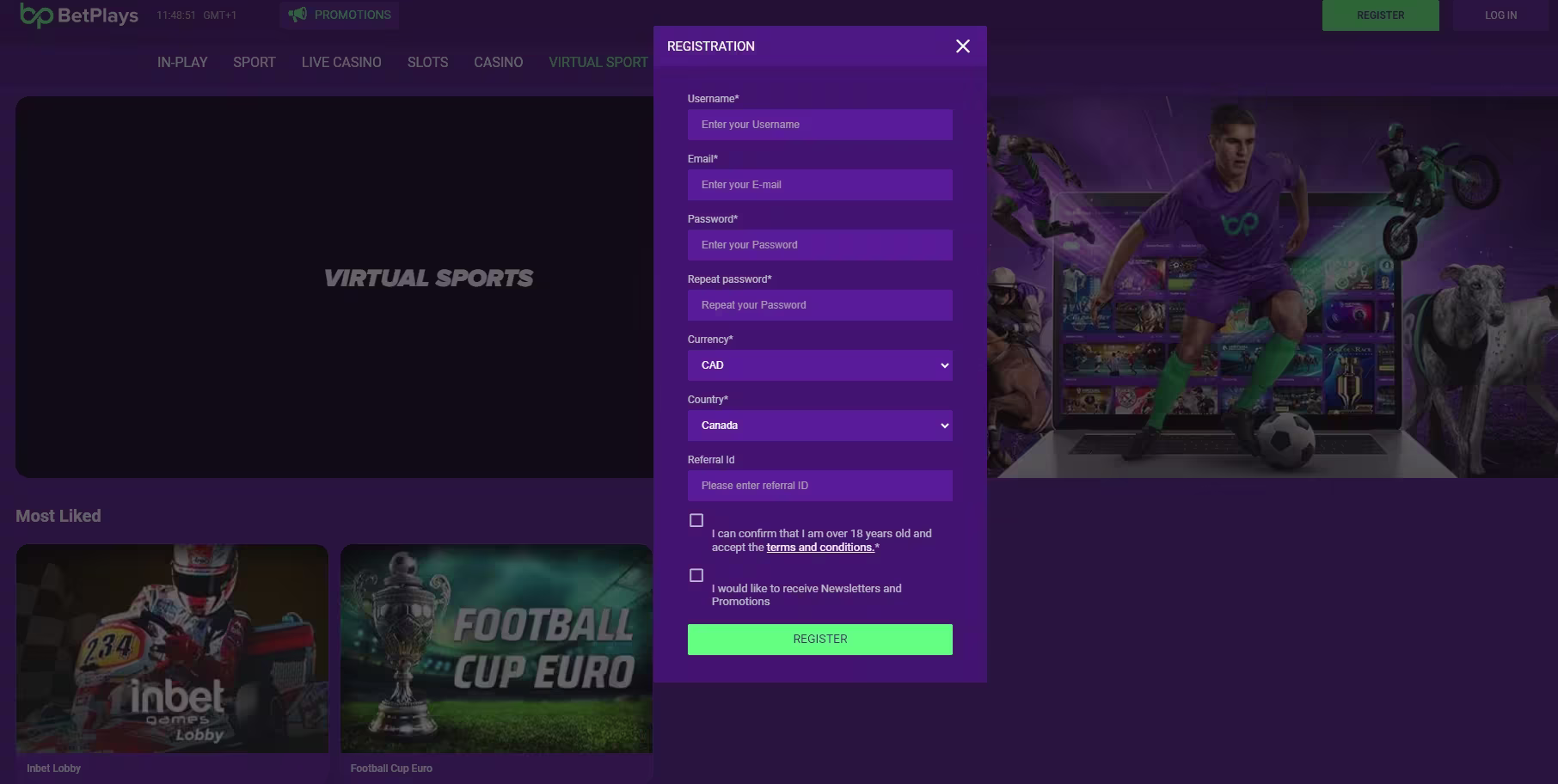Click the 'Football Cup Euro' caption text

(391, 769)
